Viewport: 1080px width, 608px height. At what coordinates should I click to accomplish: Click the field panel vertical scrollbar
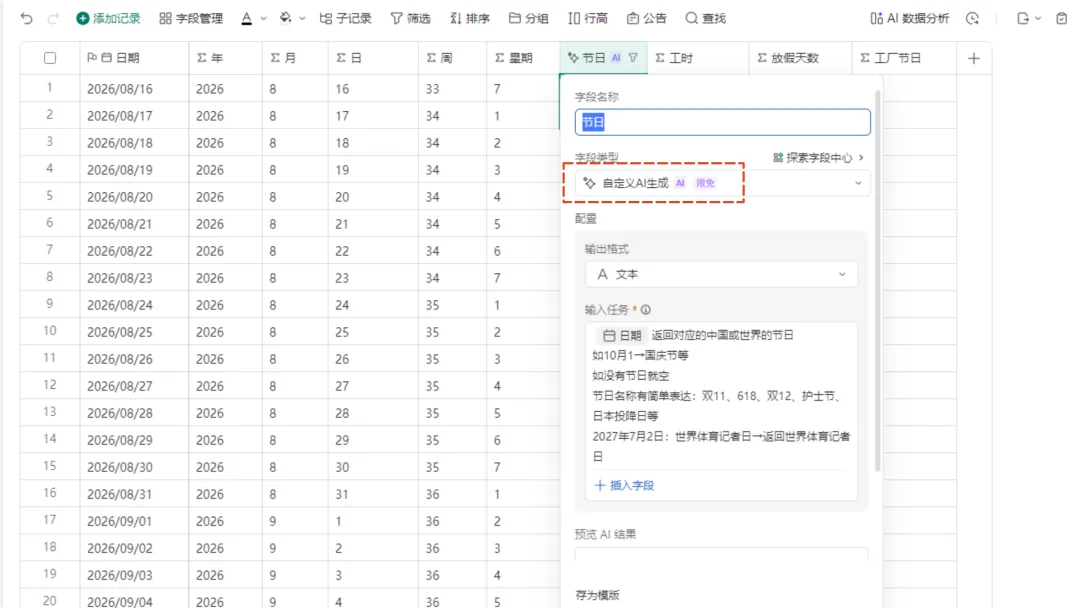[x=878, y=281]
